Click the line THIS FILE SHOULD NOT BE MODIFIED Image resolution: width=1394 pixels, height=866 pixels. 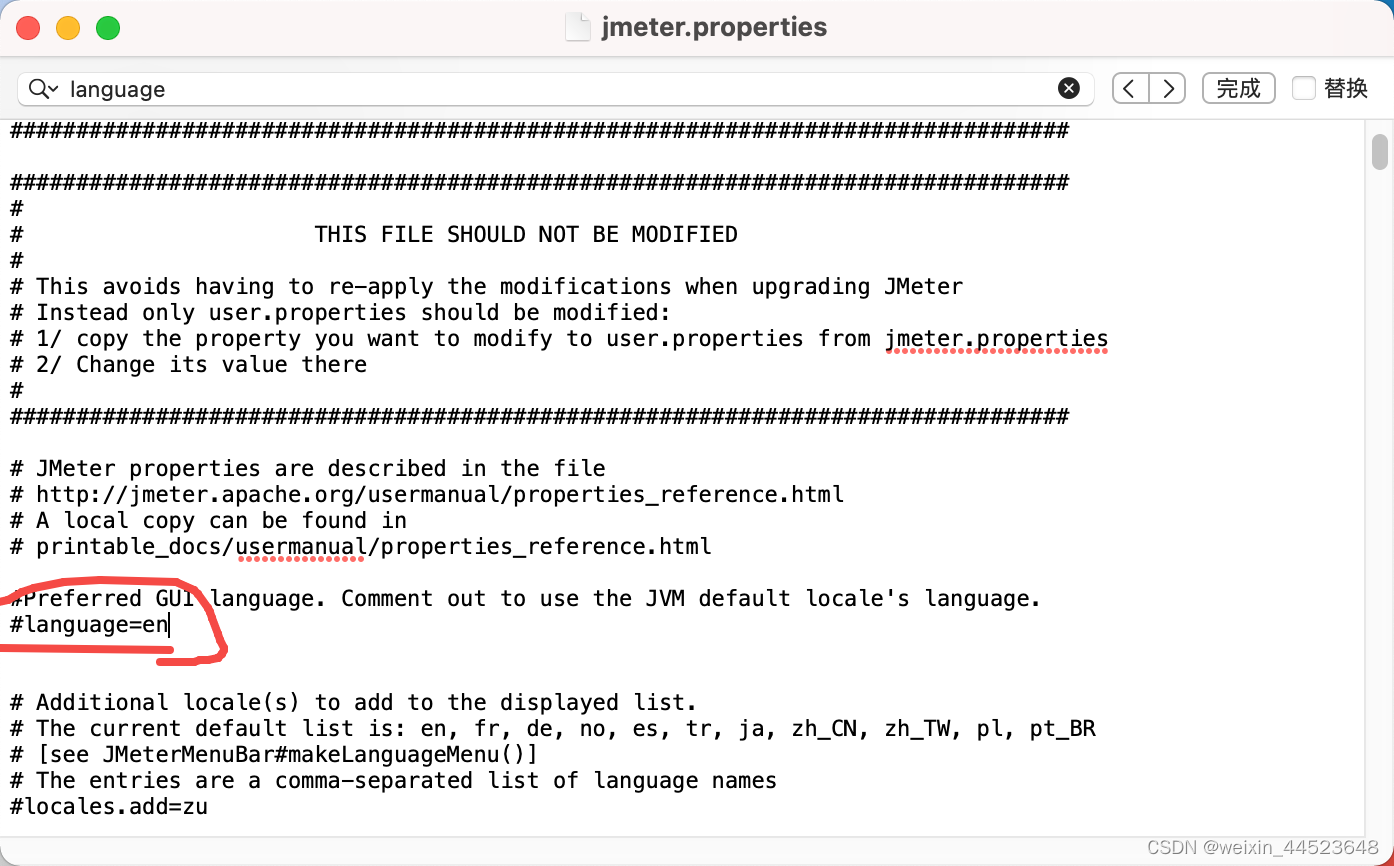click(526, 234)
